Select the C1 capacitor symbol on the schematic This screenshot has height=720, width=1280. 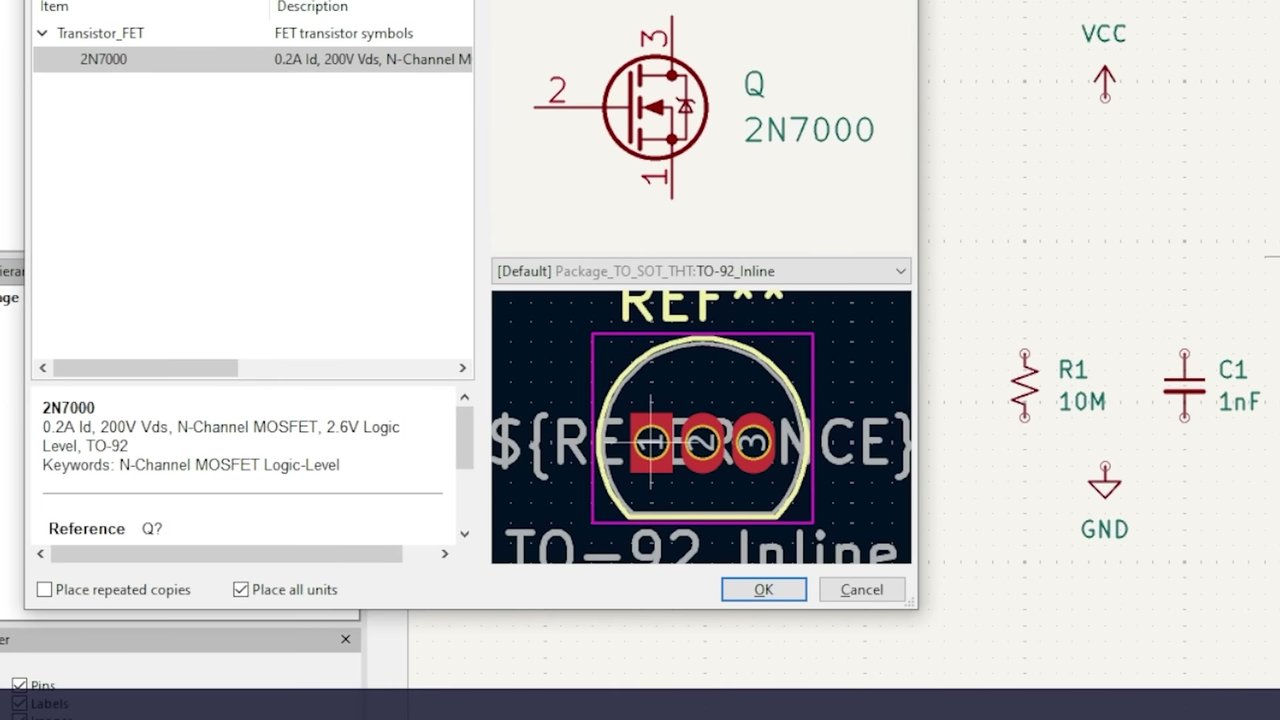coord(1184,385)
